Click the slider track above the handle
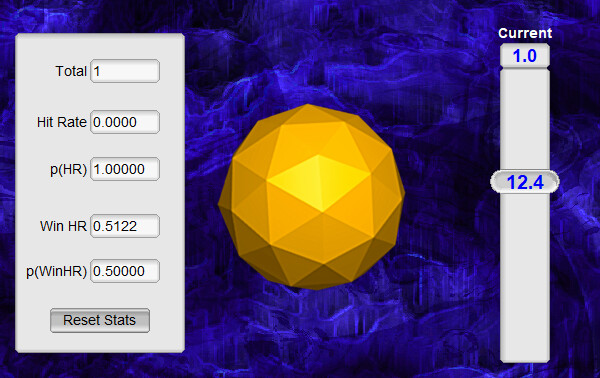The image size is (600, 378). tap(525, 119)
